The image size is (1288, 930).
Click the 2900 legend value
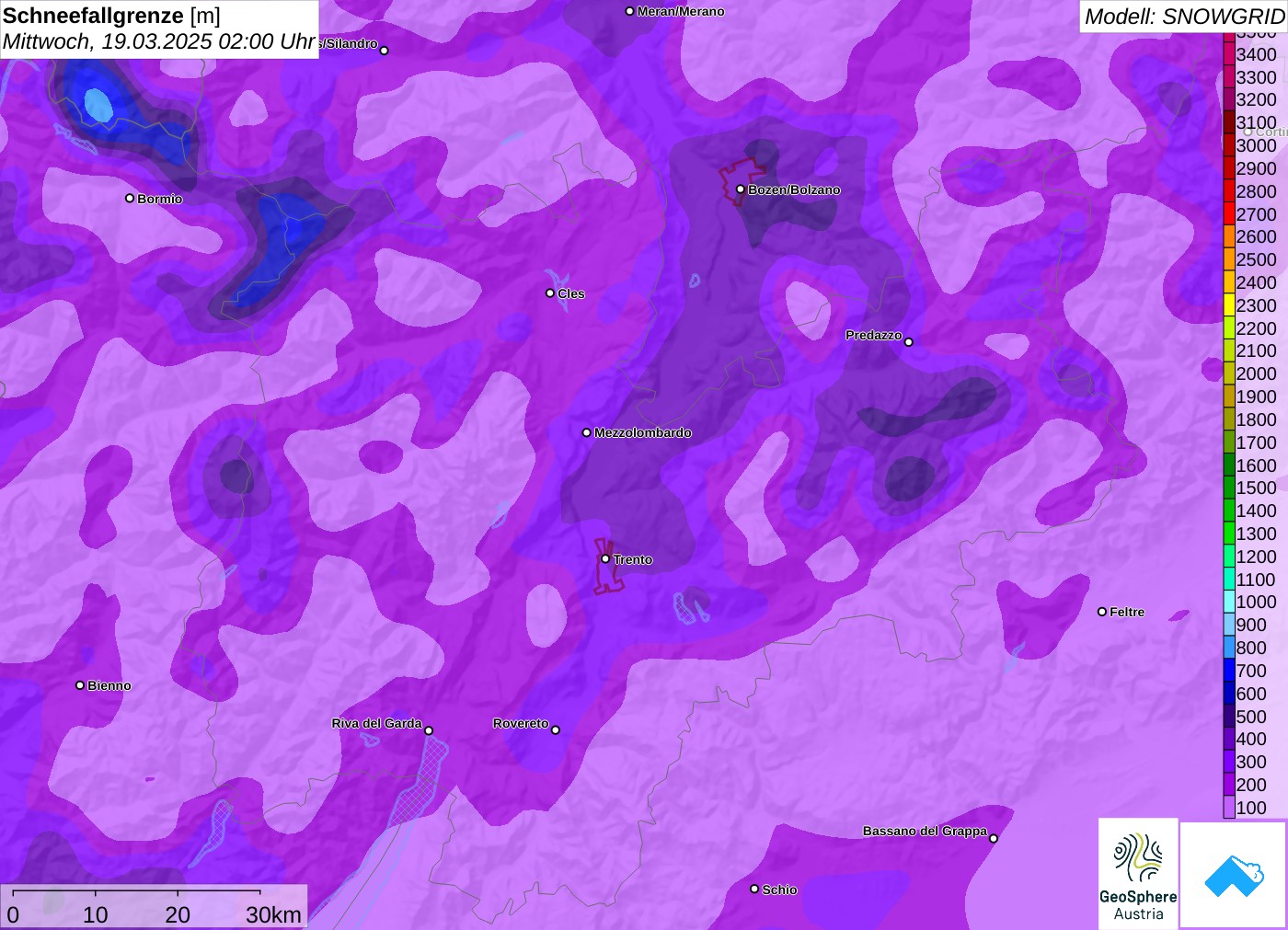[x=1257, y=168]
